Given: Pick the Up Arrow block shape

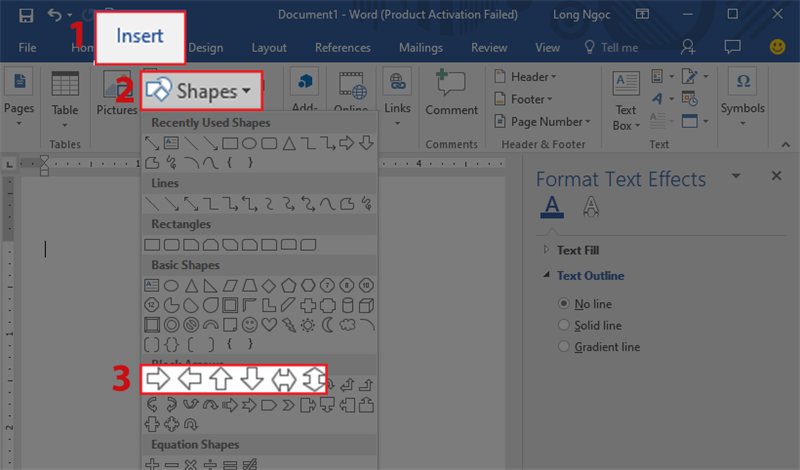Looking at the screenshot, I should pos(221,379).
